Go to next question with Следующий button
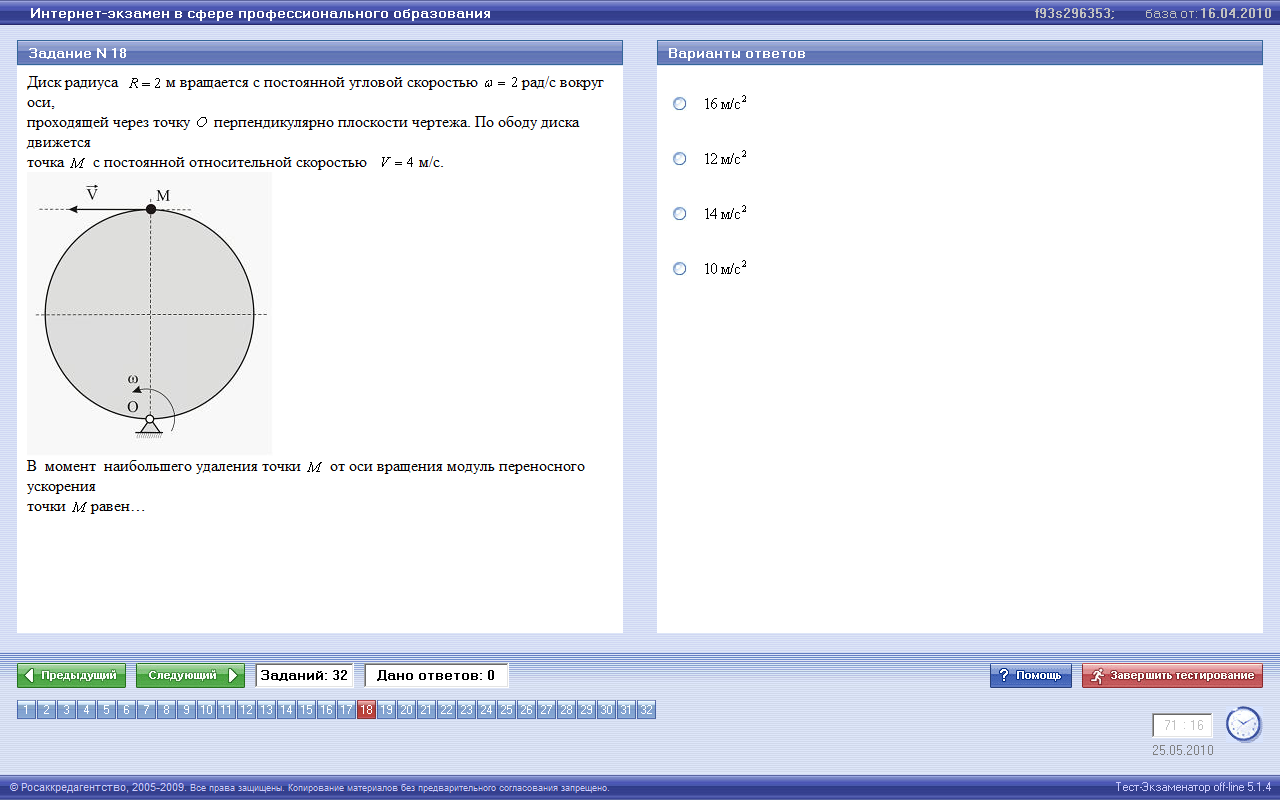Image resolution: width=1280 pixels, height=800 pixels. pyautogui.click(x=190, y=676)
